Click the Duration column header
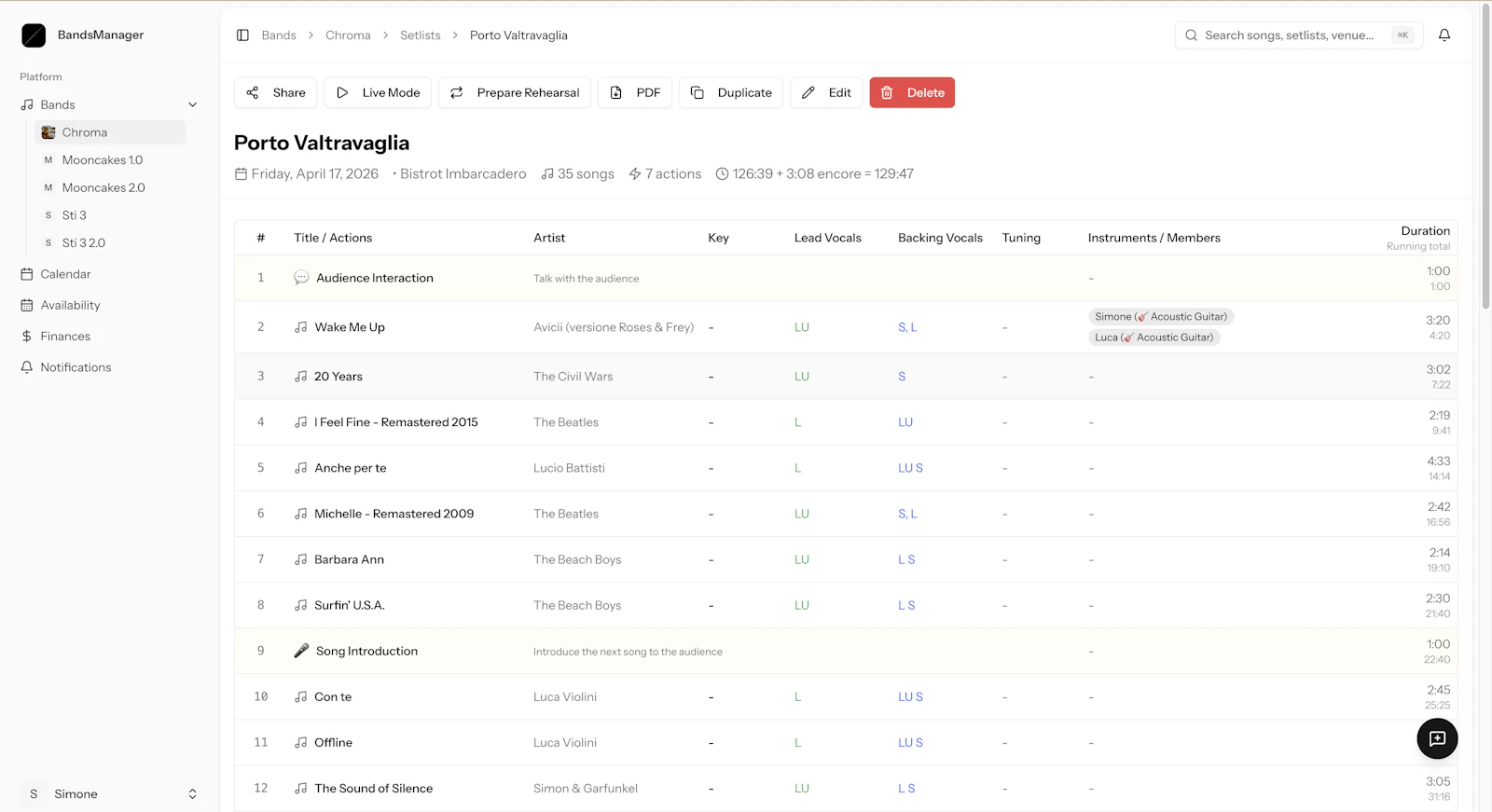This screenshot has width=1492, height=812. point(1425,231)
